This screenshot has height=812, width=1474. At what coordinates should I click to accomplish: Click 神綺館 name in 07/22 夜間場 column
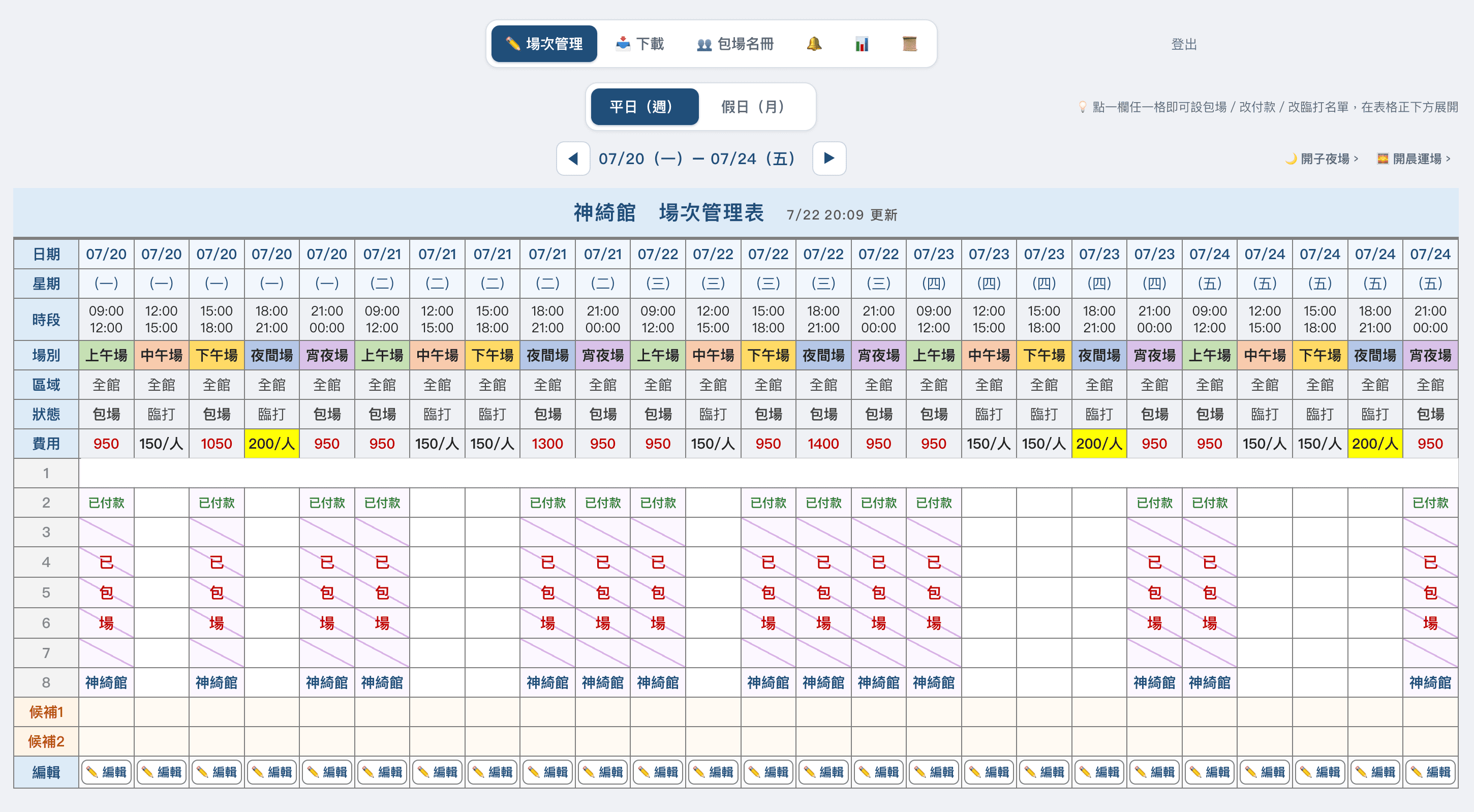pyautogui.click(x=823, y=682)
